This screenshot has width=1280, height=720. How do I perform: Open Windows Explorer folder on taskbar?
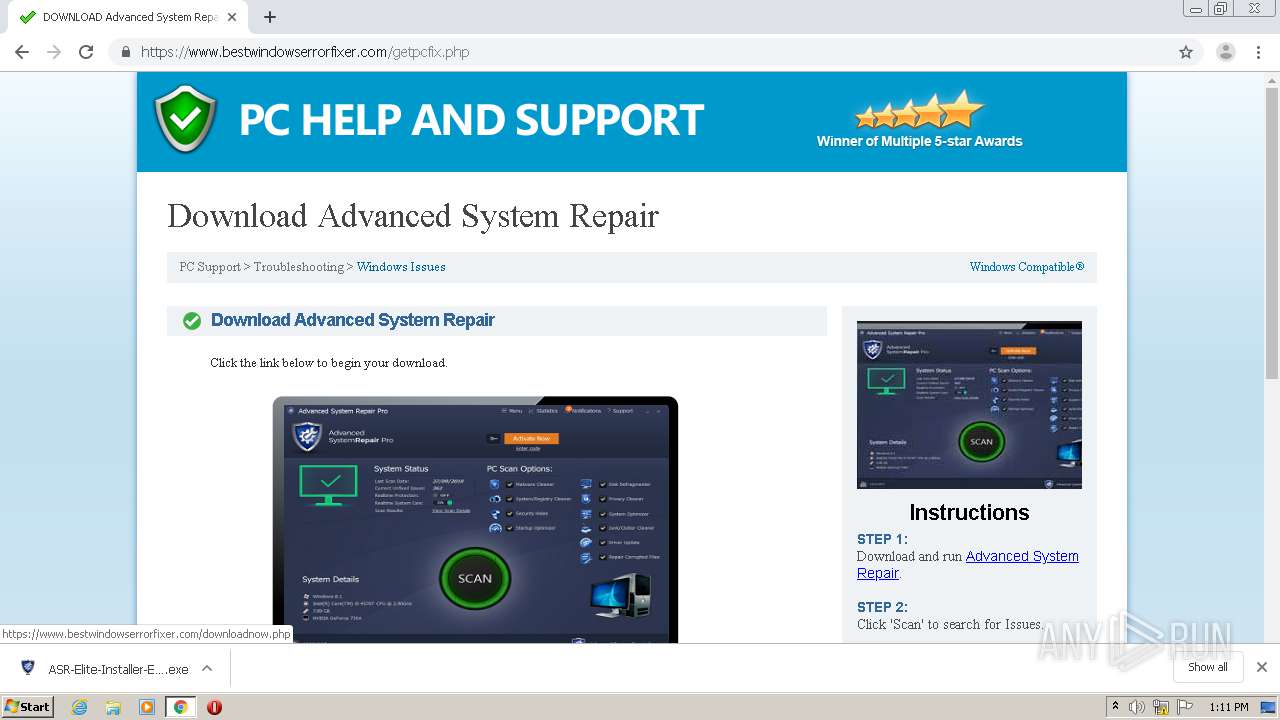pos(113,707)
